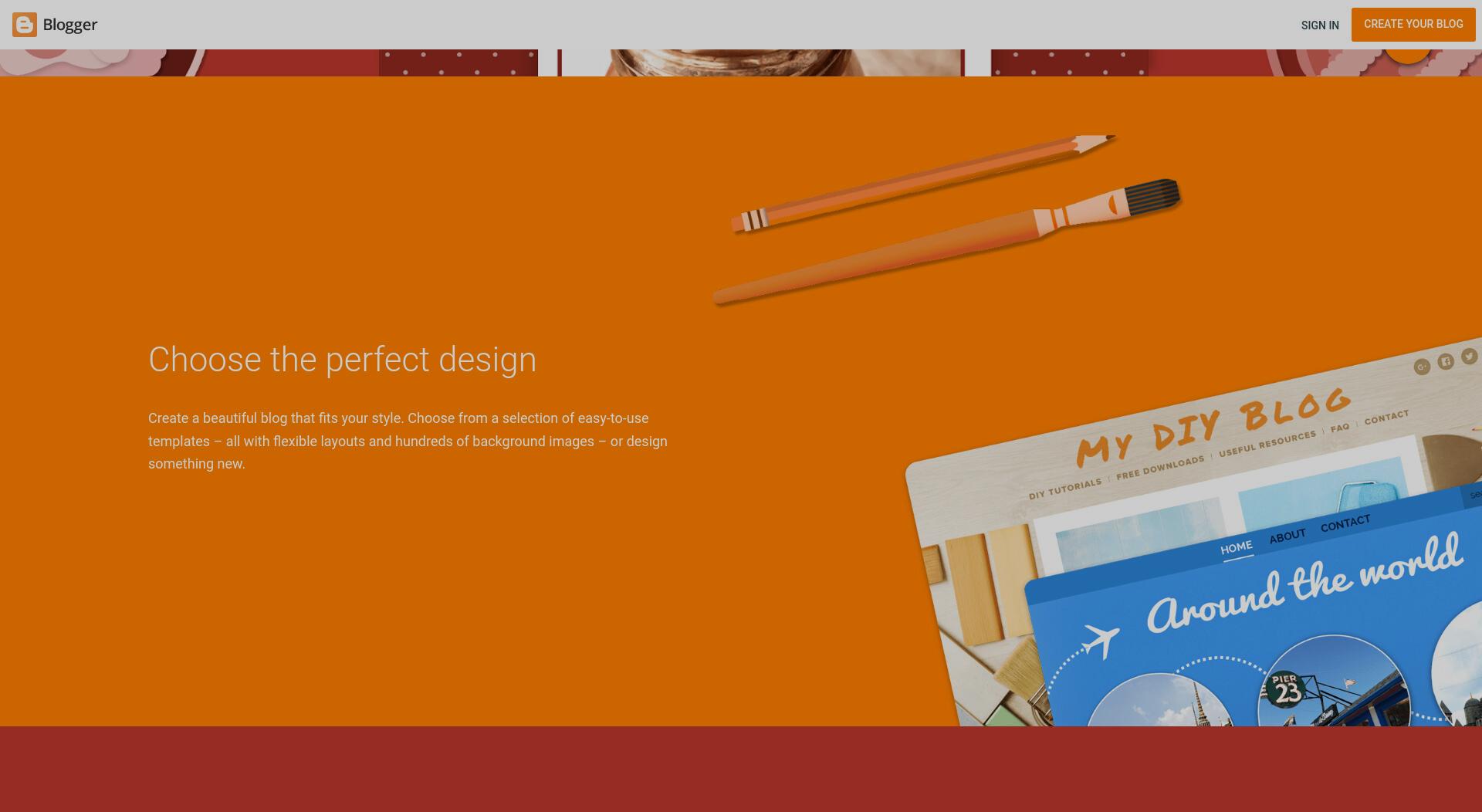Click the pencil illustration

click(x=924, y=183)
